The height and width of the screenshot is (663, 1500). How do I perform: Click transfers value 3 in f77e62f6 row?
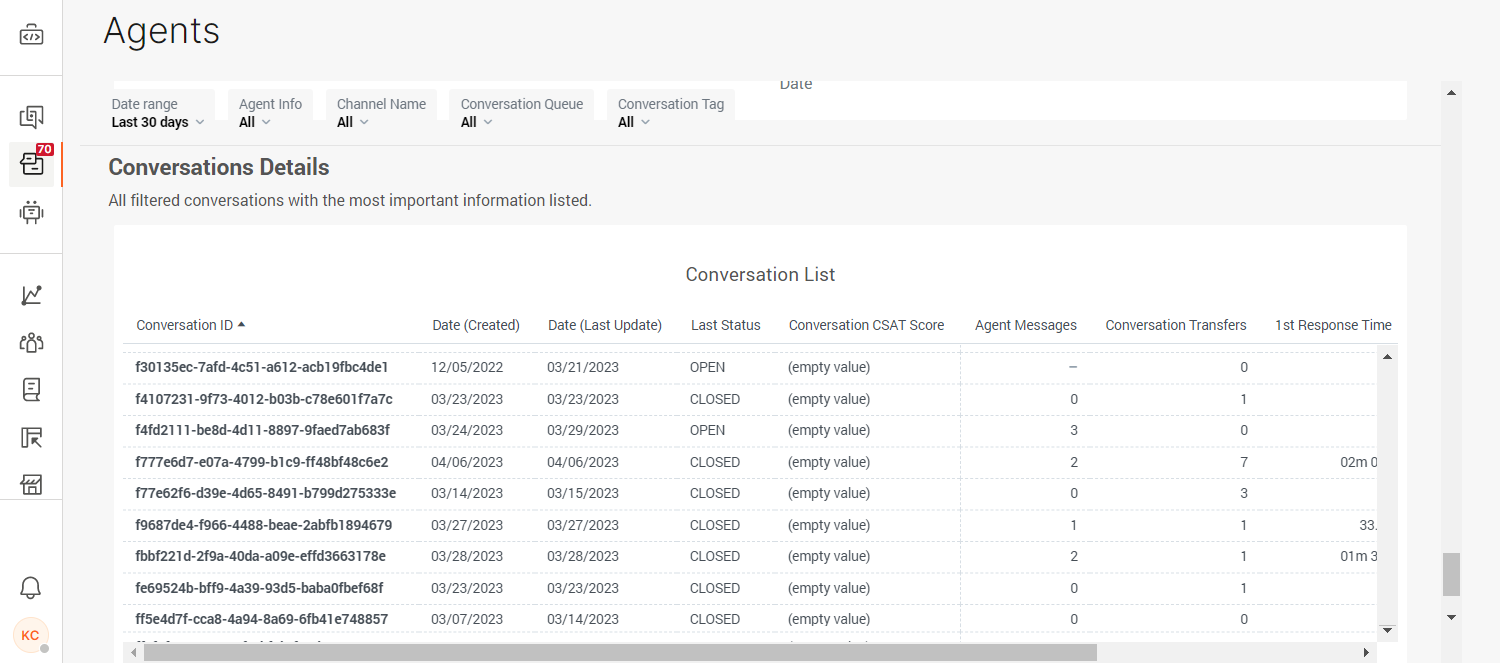click(x=1244, y=493)
